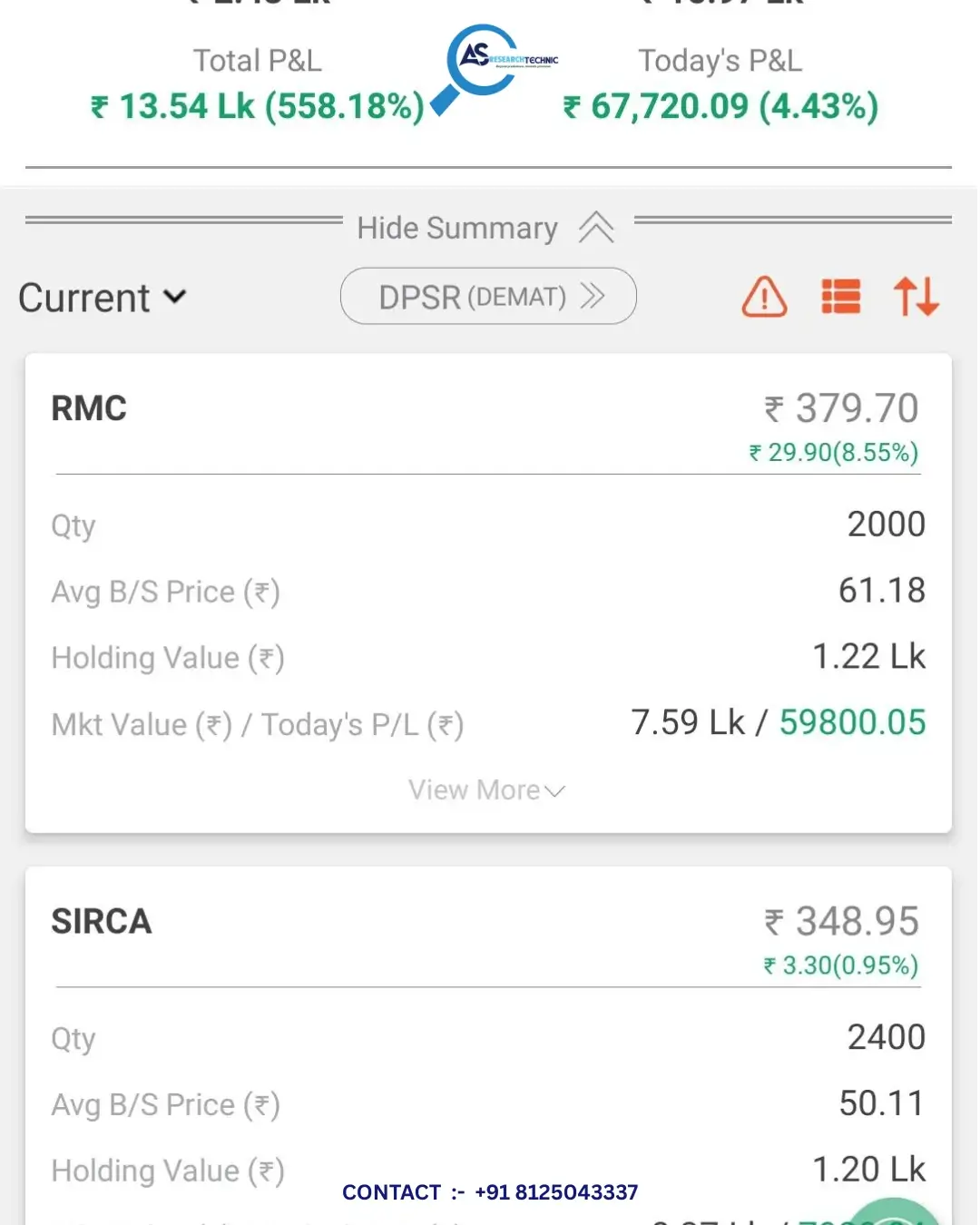980x1225 pixels.
Task: Tap the double chevron in DPSR button
Action: click(593, 296)
